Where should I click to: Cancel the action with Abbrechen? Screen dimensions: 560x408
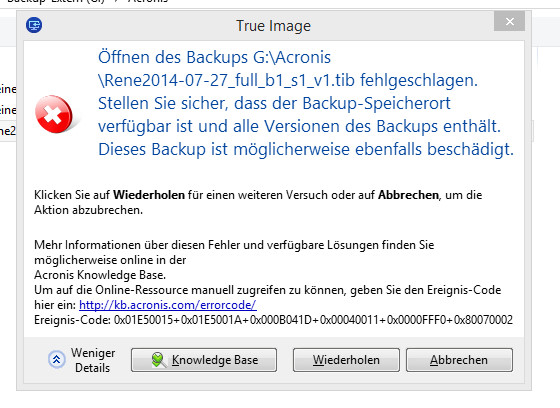[459, 360]
